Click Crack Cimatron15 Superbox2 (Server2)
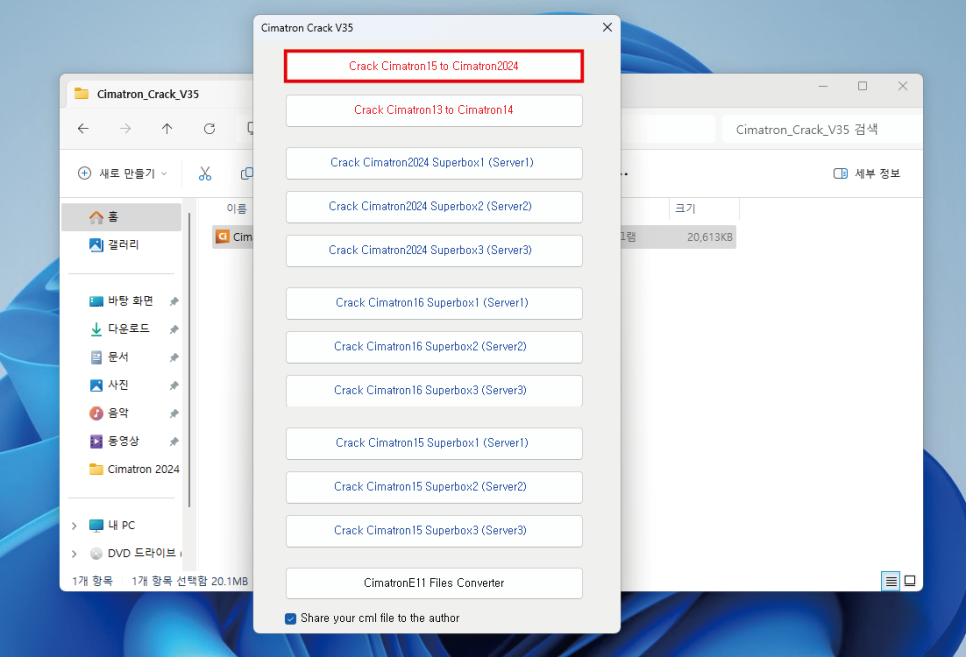966x657 pixels. 434,487
